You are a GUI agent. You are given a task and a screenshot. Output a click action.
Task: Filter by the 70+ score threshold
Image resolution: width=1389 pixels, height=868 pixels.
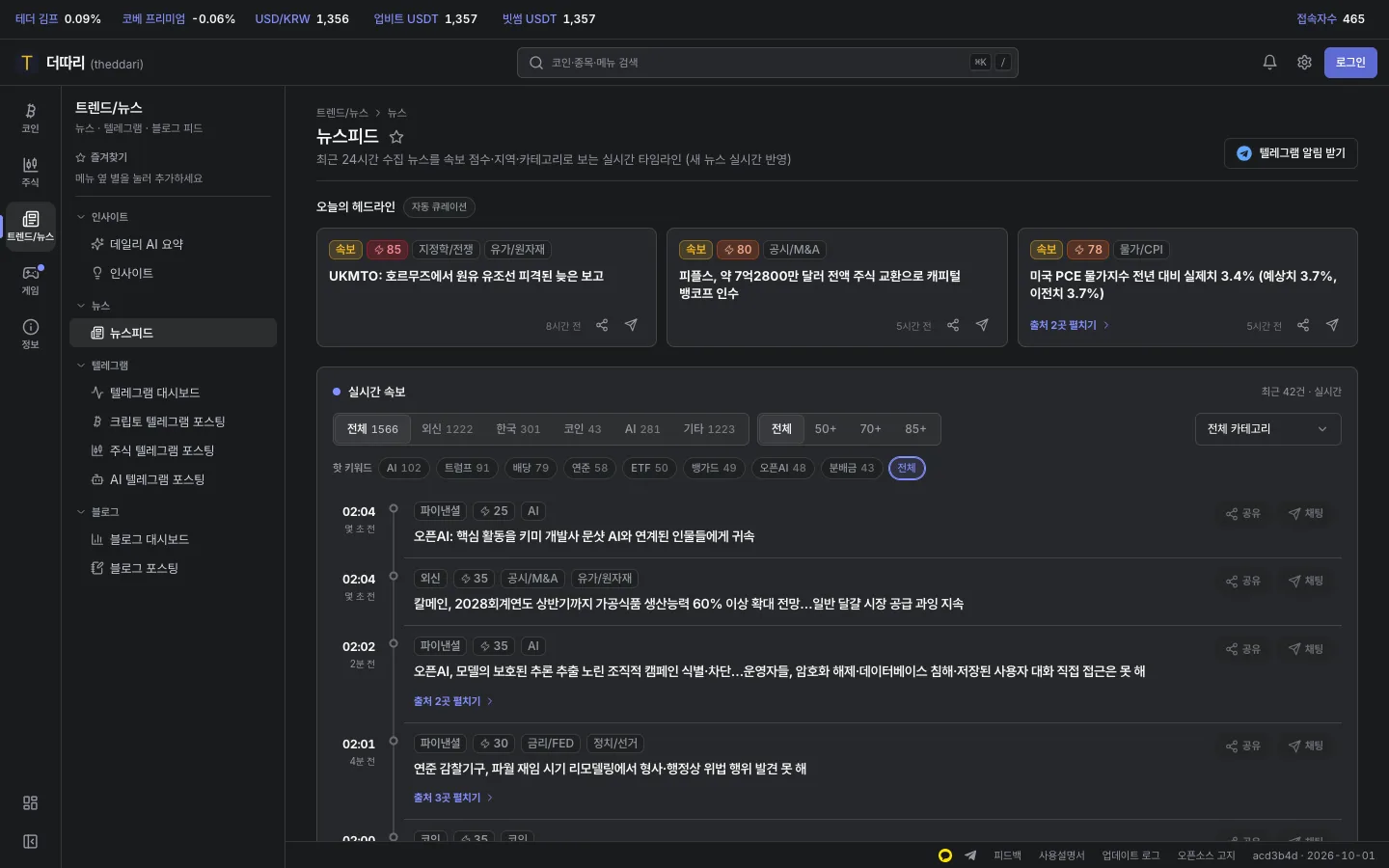click(x=870, y=429)
